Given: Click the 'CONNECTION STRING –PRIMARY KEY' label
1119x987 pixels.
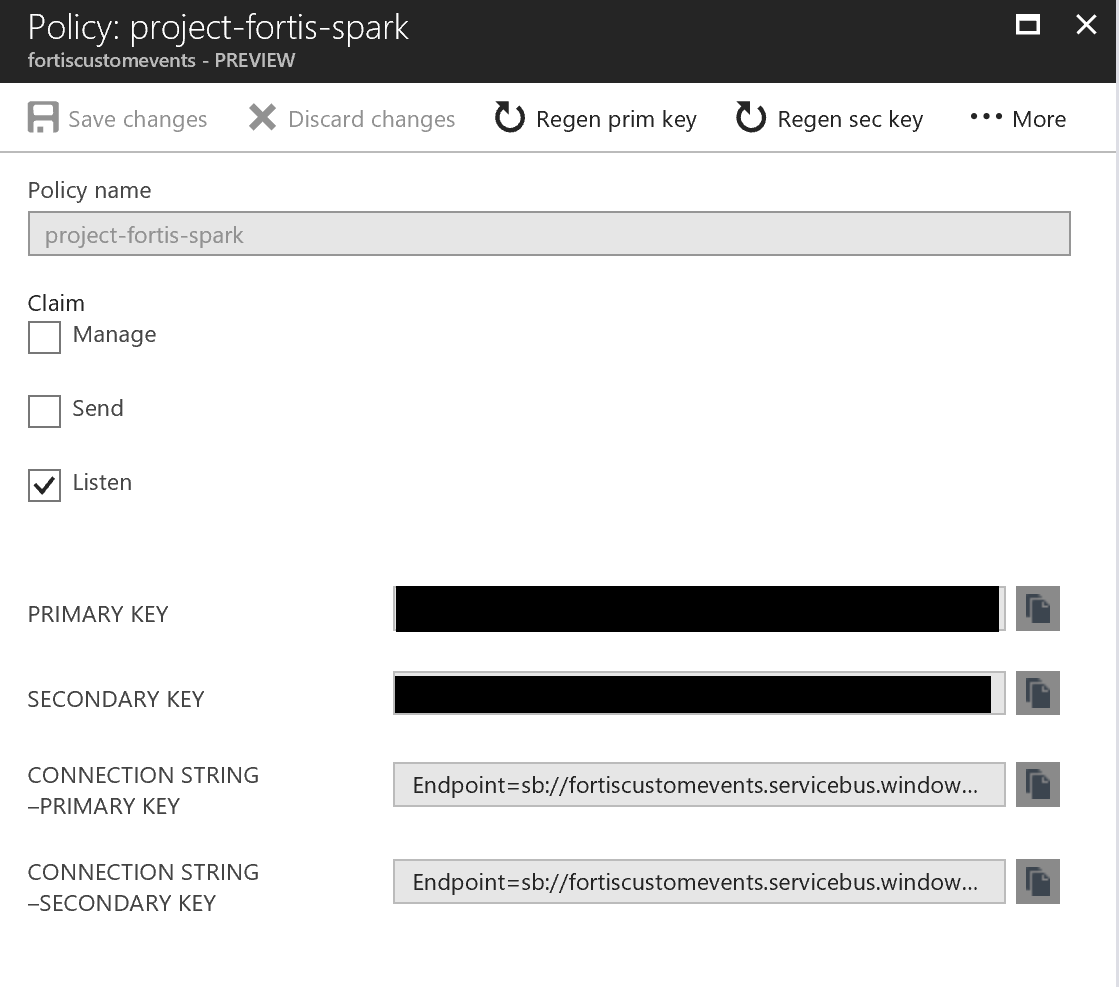Looking at the screenshot, I should click(143, 791).
